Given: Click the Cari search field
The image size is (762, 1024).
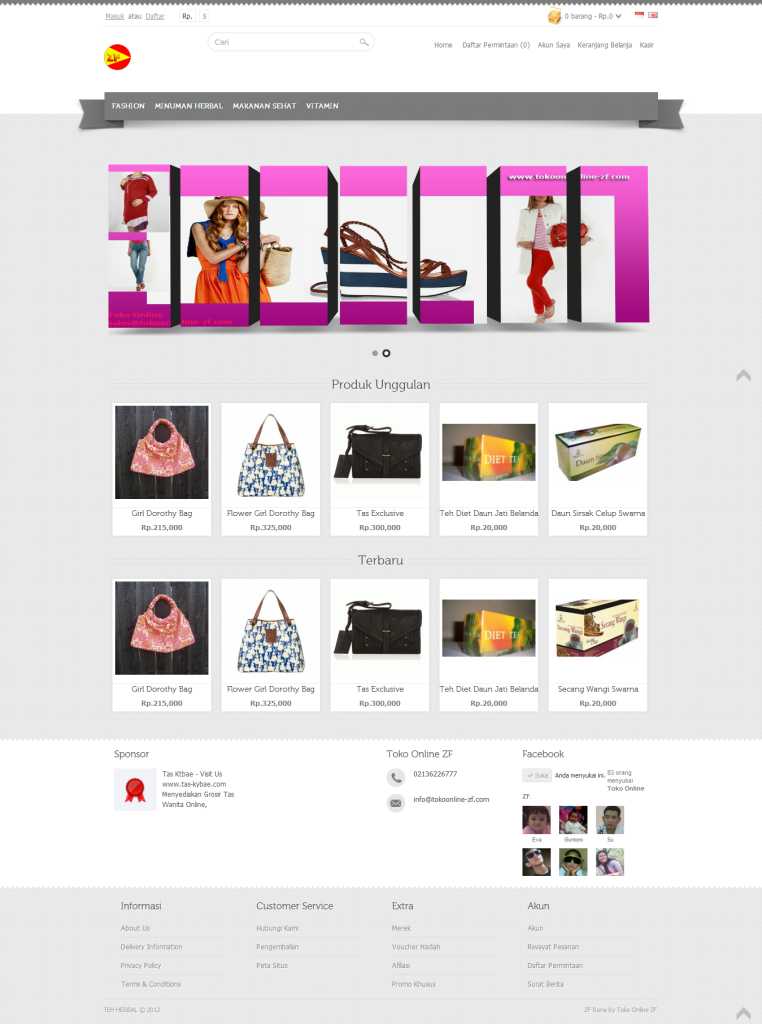Looking at the screenshot, I should pos(283,42).
